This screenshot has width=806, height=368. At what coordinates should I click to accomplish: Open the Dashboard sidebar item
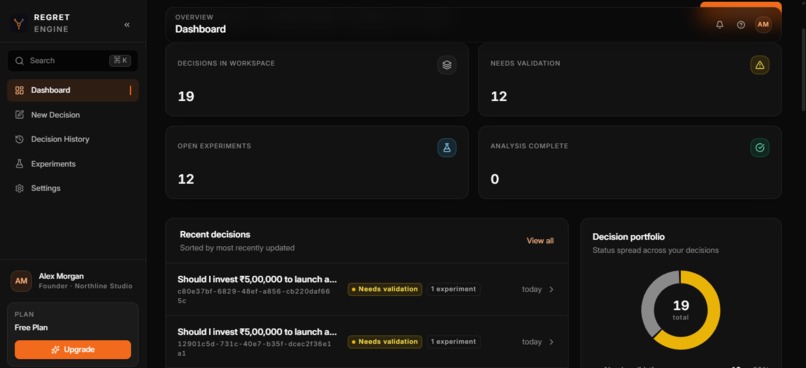pyautogui.click(x=72, y=90)
